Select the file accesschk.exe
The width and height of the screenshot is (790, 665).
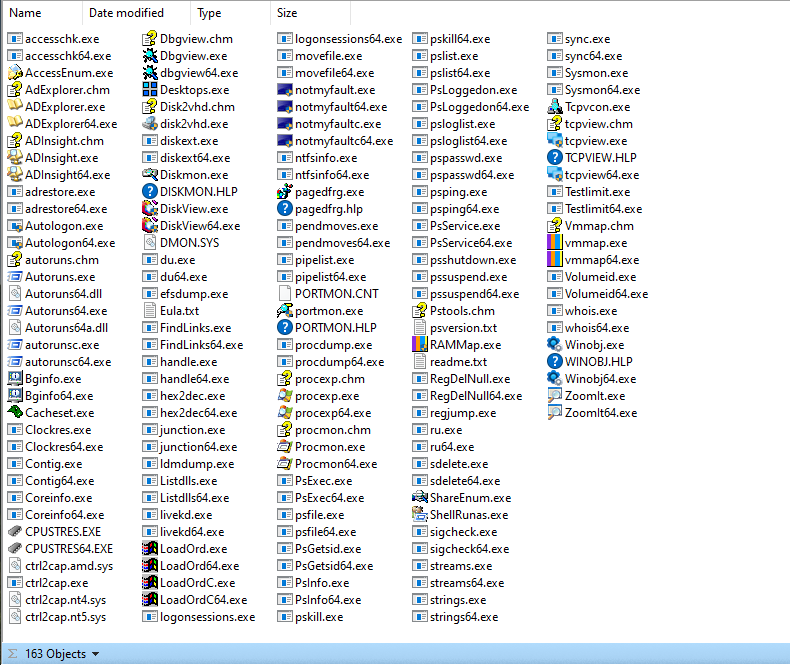53,39
